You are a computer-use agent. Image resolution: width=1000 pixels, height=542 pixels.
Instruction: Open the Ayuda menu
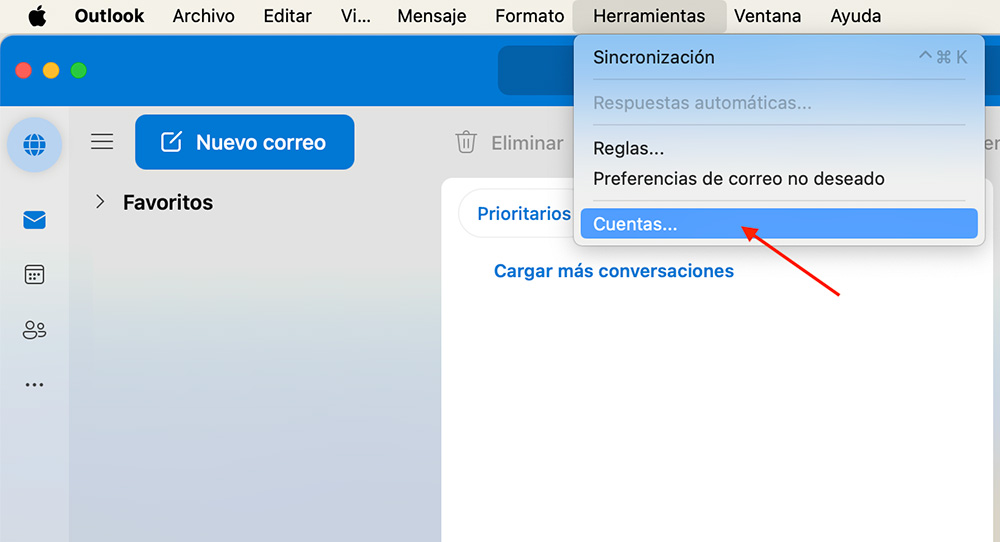pyautogui.click(x=855, y=16)
